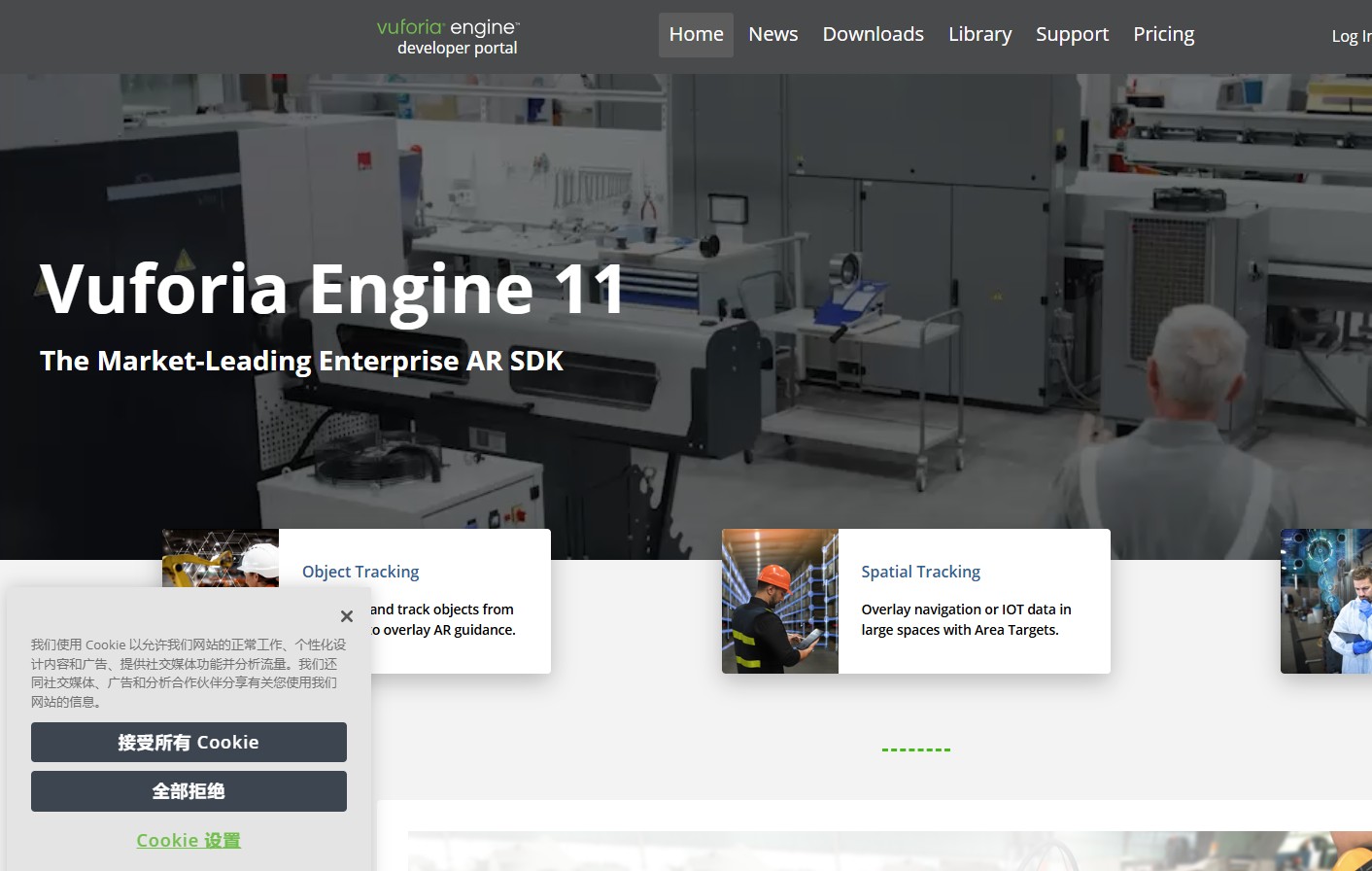Click the cookie notice paragraph text

(x=189, y=673)
